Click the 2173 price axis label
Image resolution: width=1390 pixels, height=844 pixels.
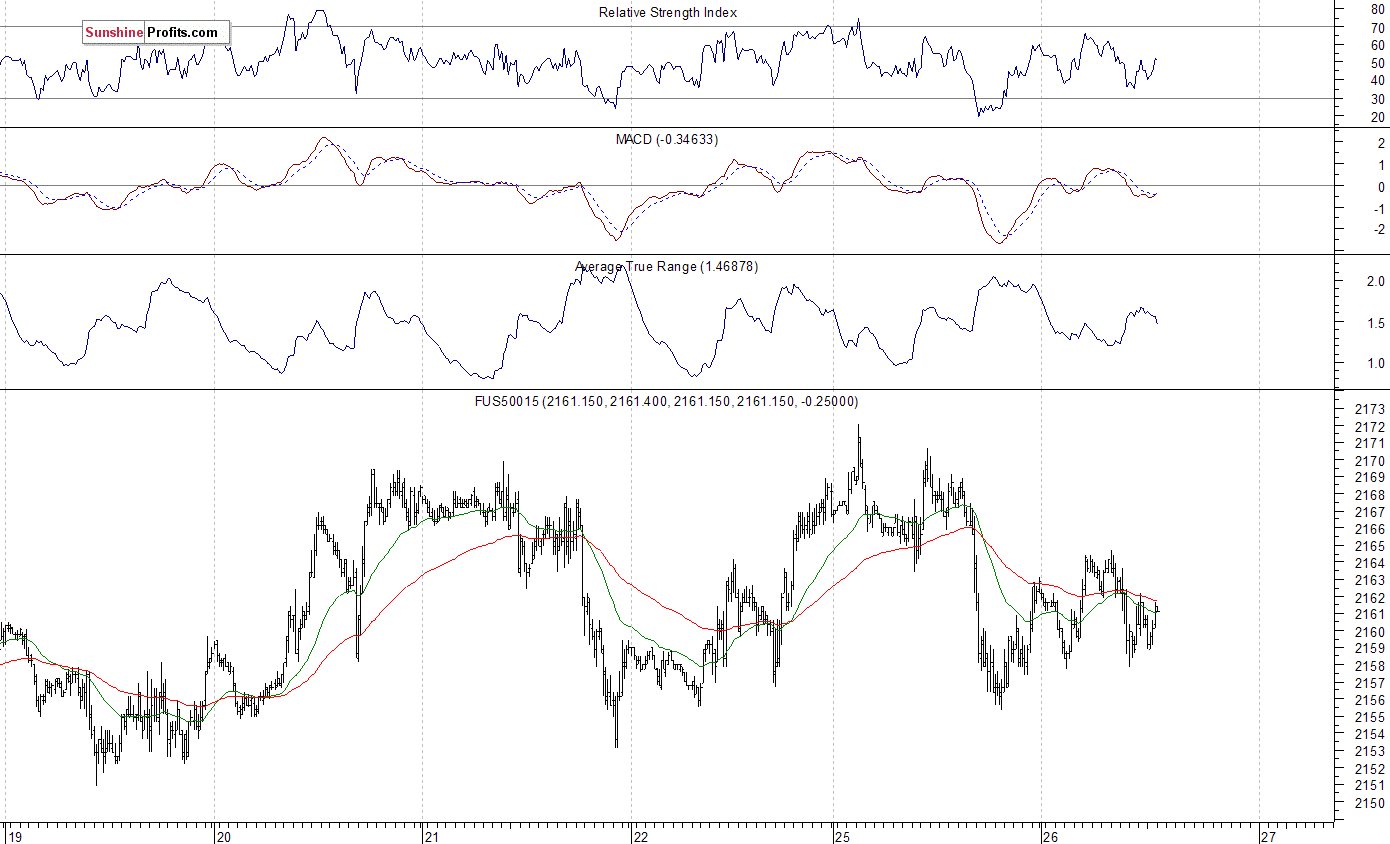pyautogui.click(x=1369, y=410)
